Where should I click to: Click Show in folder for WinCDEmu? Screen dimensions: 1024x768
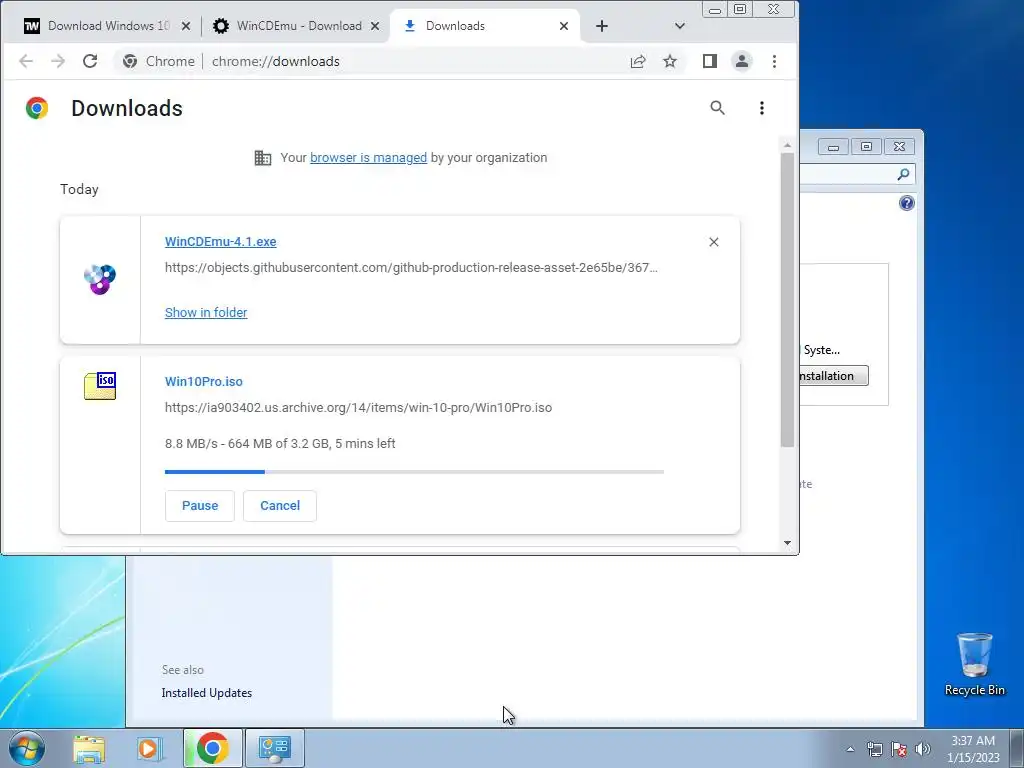206,313
